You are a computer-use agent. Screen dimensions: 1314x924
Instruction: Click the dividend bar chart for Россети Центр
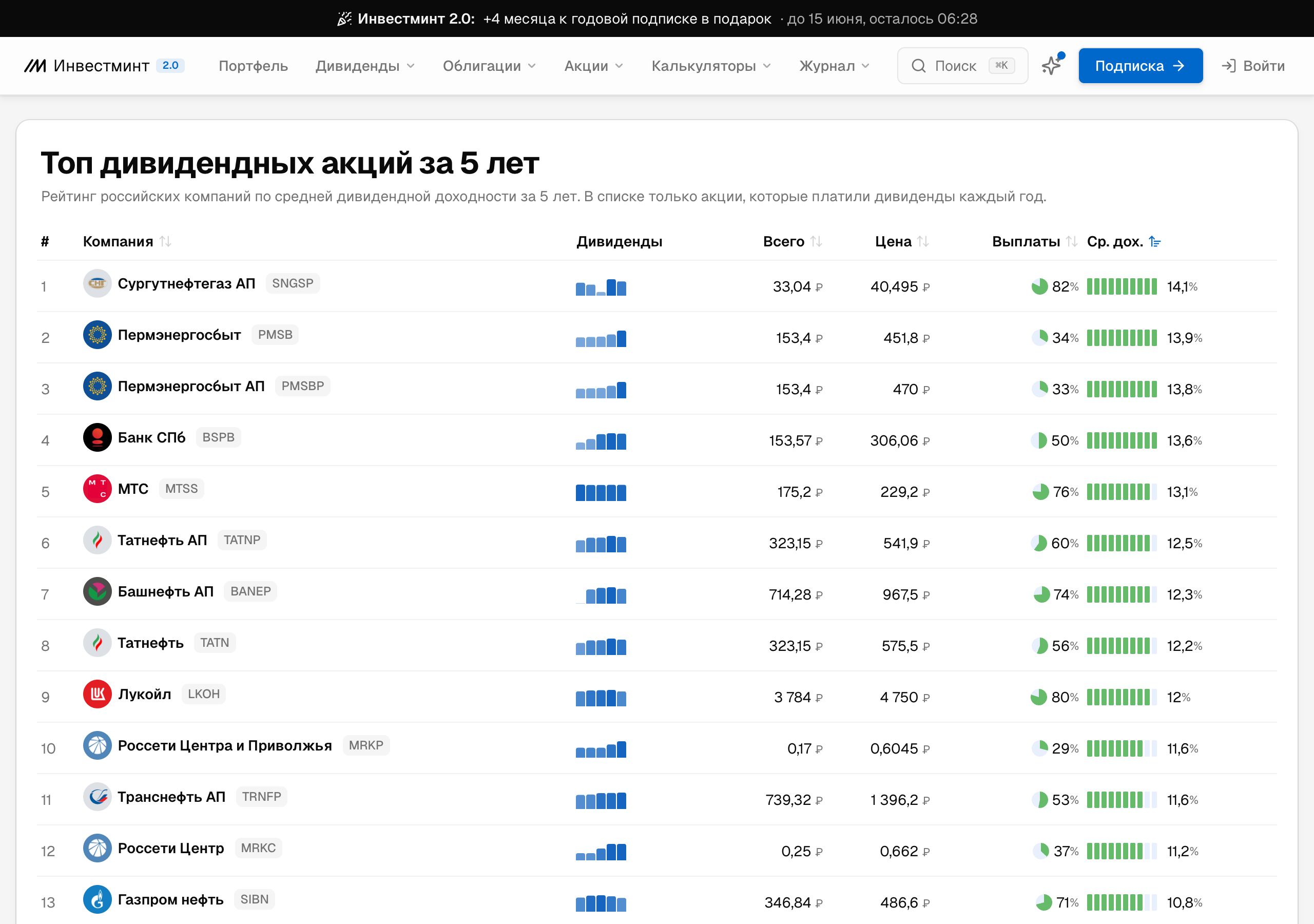(601, 851)
